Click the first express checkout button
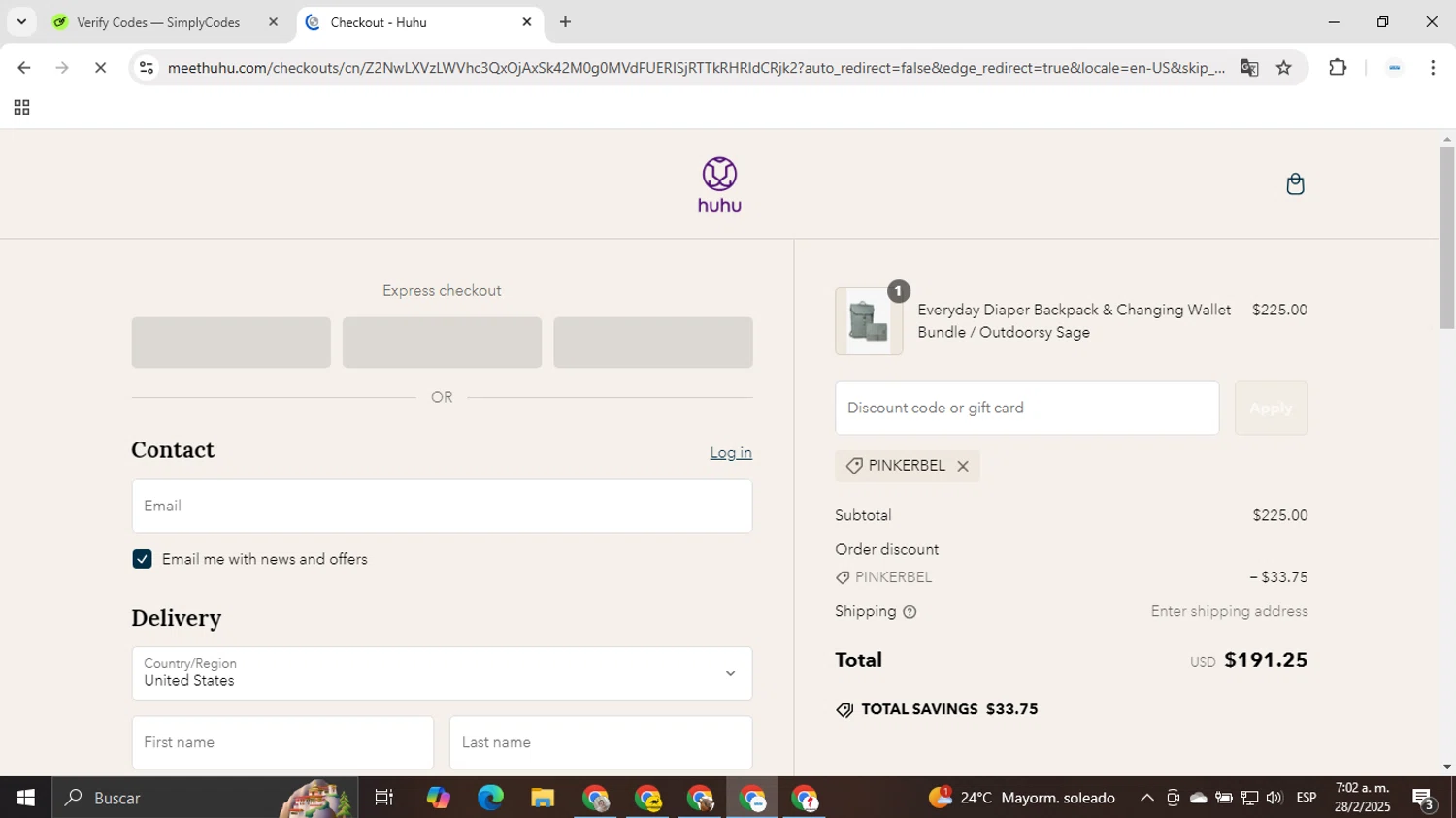 [x=231, y=343]
